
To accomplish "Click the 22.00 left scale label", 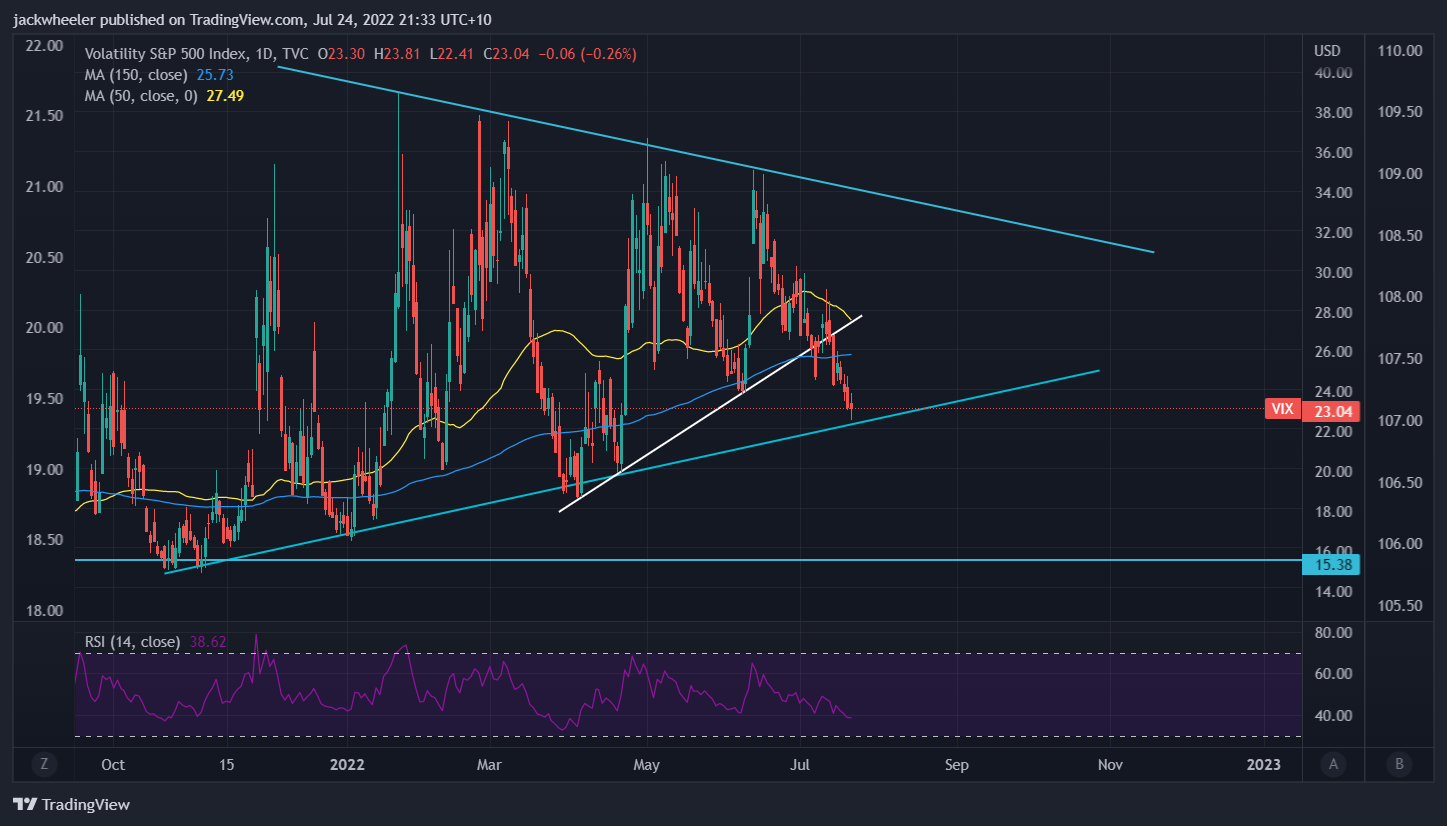I will pos(42,45).
